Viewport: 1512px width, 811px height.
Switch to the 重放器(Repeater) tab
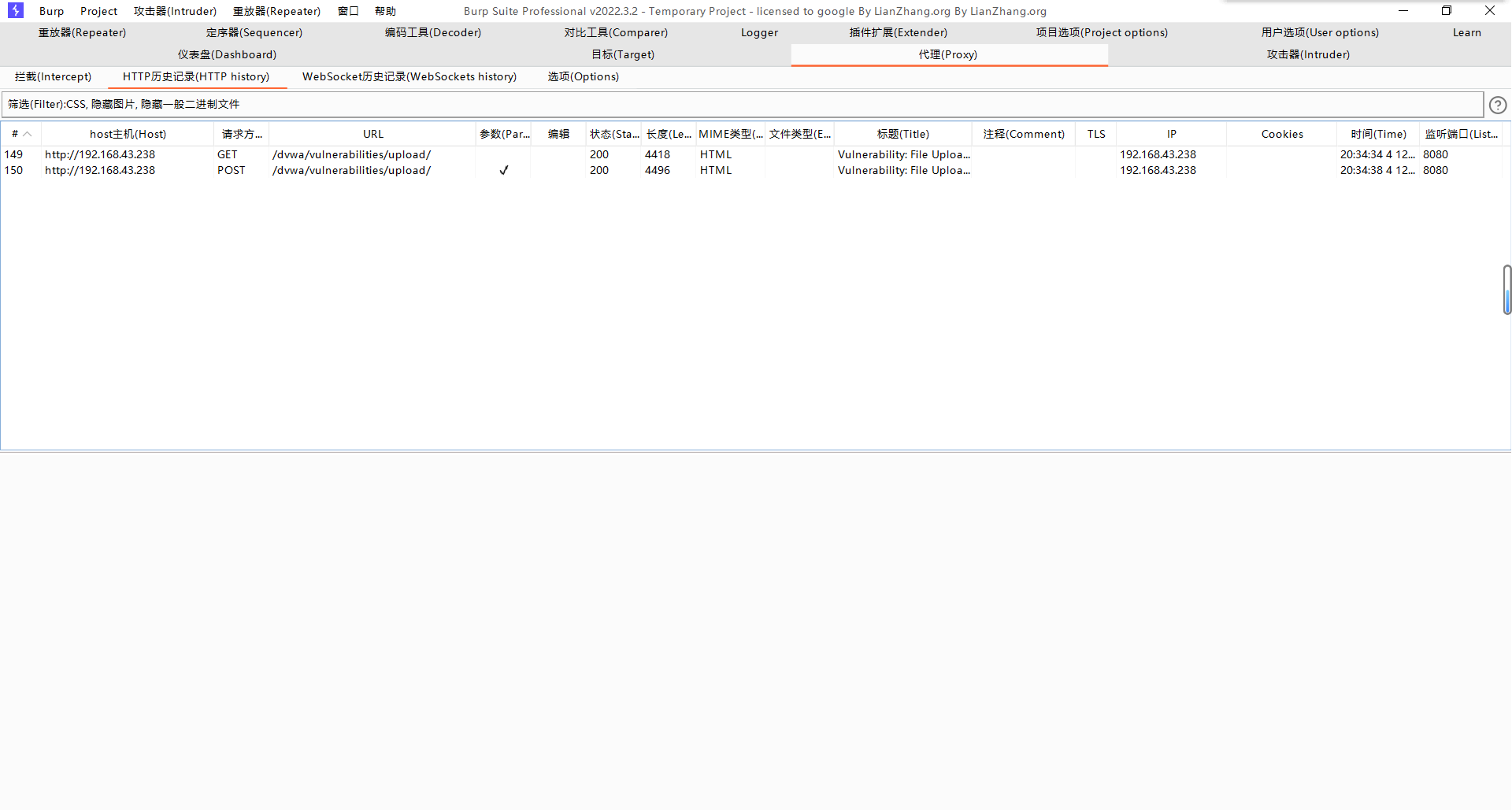[x=83, y=32]
